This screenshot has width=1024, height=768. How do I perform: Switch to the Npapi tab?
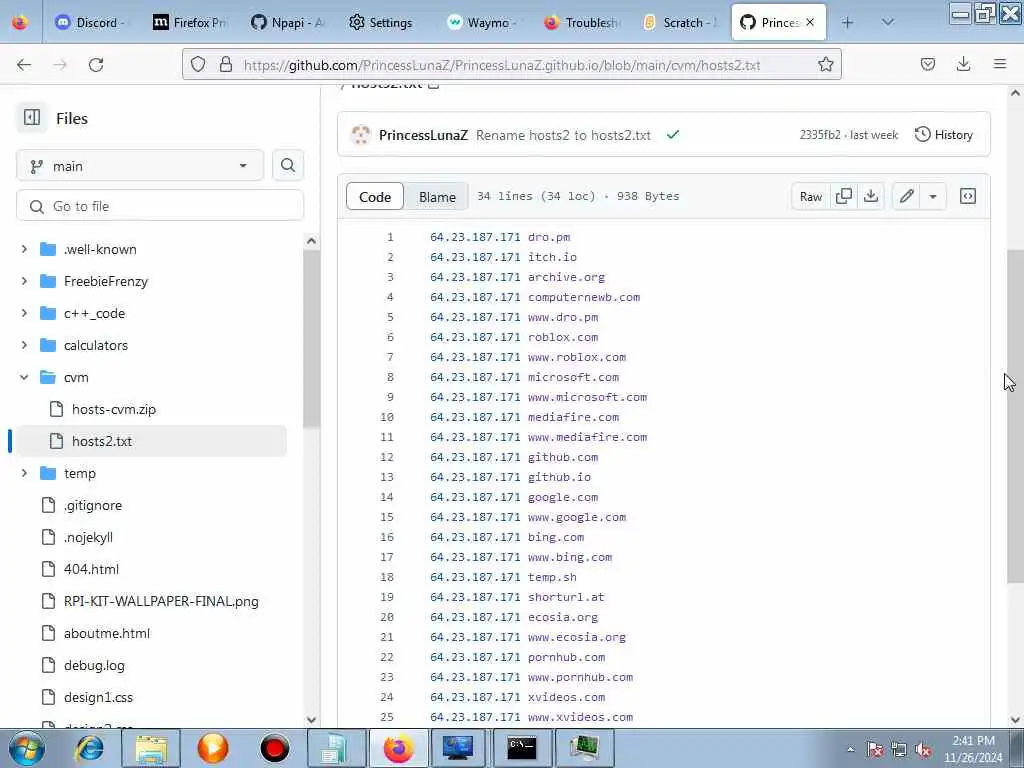click(x=288, y=22)
